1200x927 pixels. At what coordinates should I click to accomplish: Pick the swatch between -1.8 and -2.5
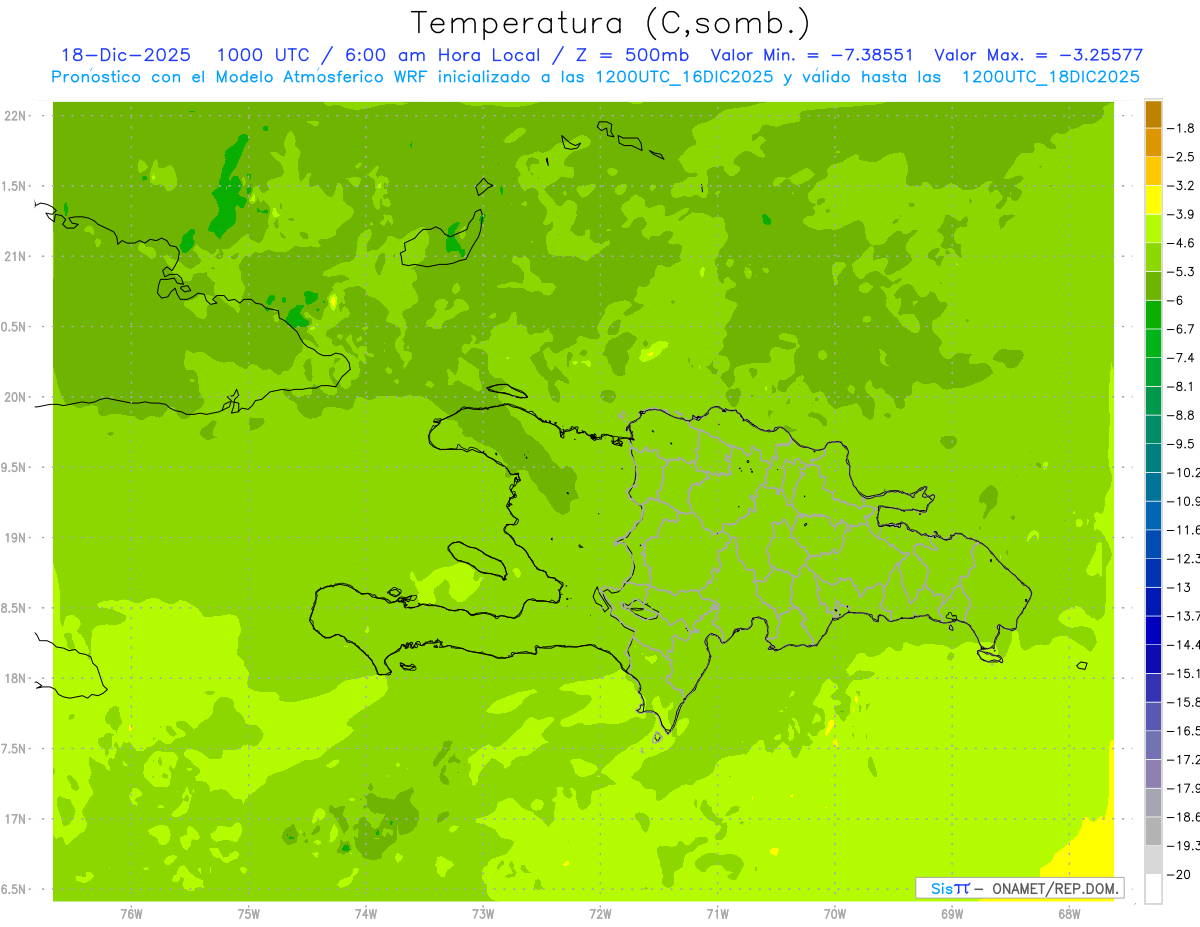coord(1153,143)
